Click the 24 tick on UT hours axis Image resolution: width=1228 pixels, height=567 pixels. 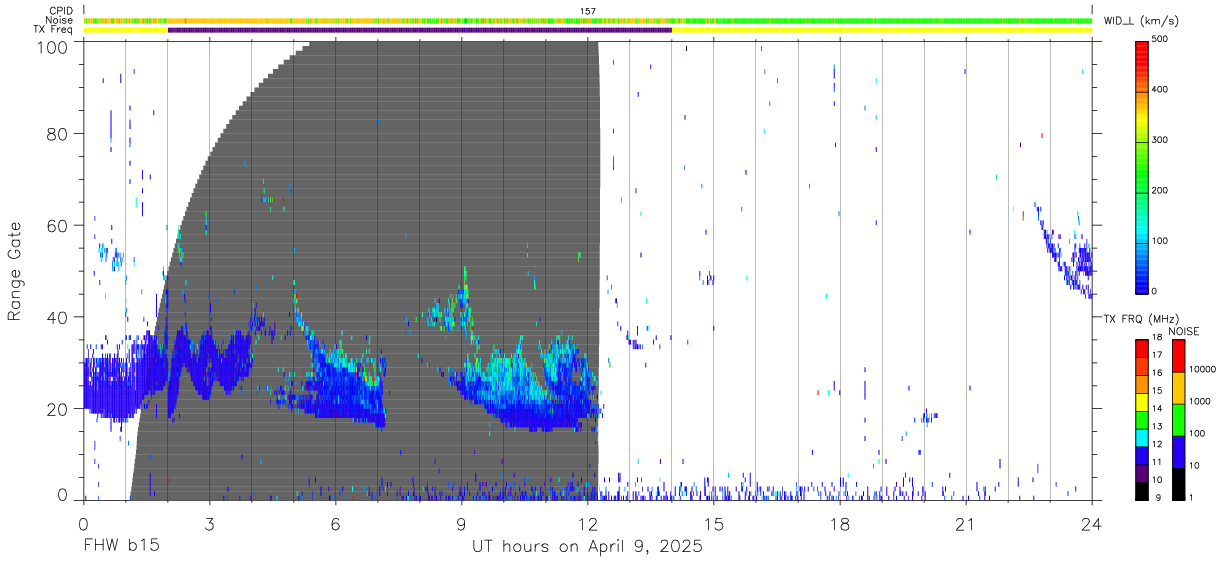click(1092, 524)
